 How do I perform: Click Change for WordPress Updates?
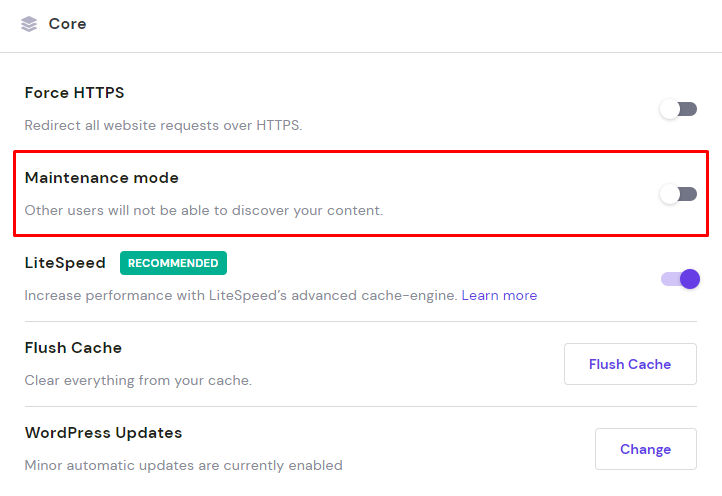646,449
